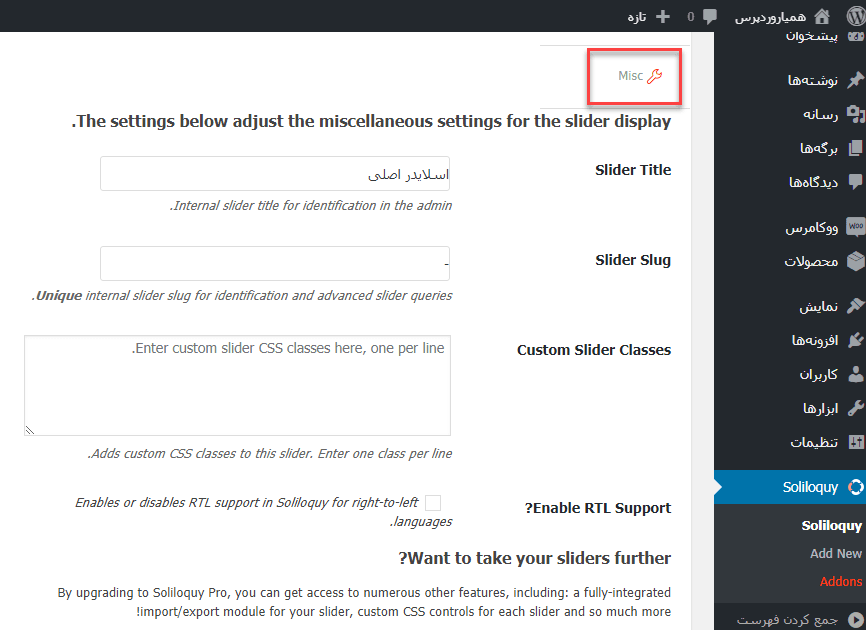Viewport: 866px width, 630px height.
Task: Click the box icon next to محصولات
Action: pos(856,261)
